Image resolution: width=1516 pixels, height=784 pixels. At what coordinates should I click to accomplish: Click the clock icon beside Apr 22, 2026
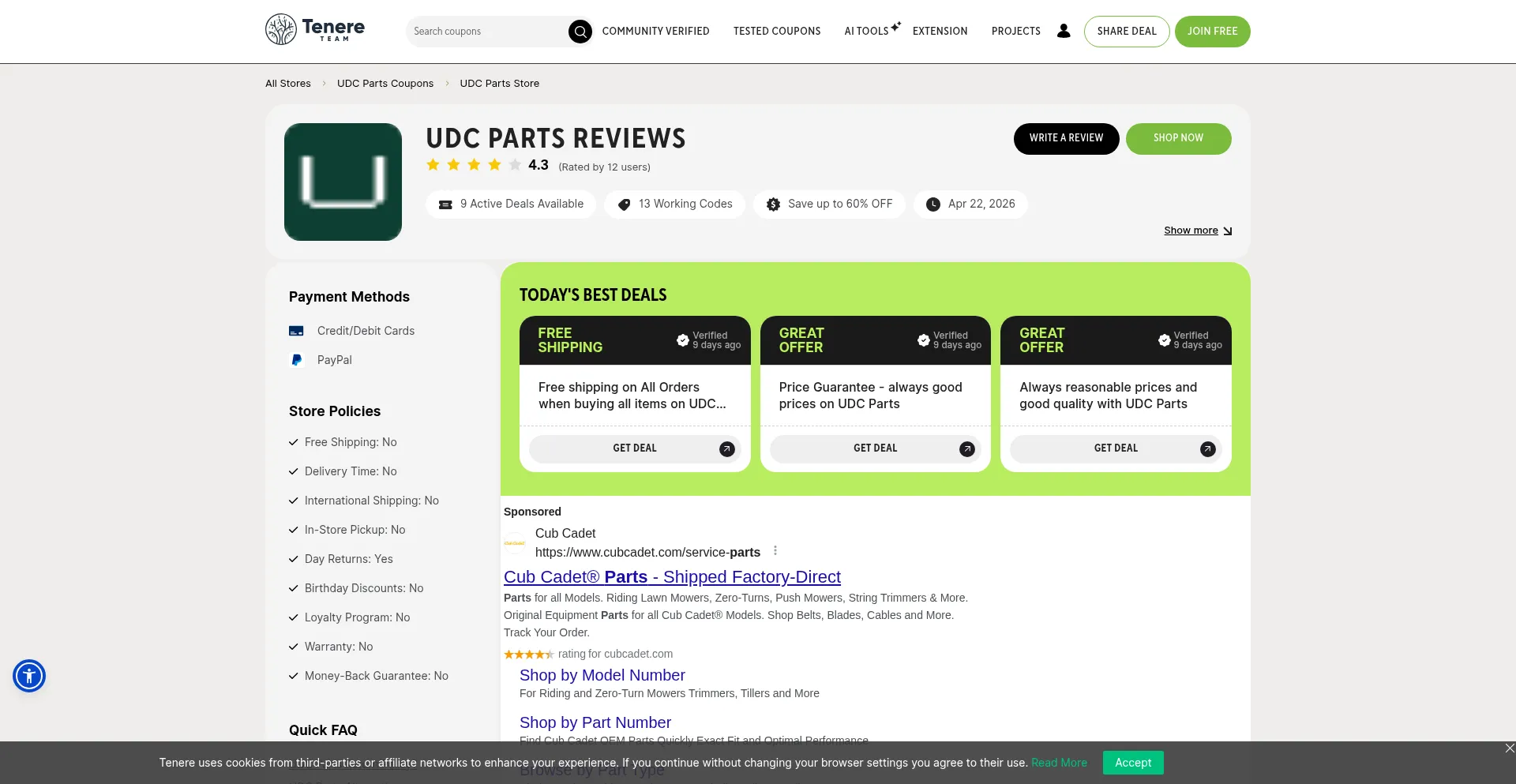point(933,204)
